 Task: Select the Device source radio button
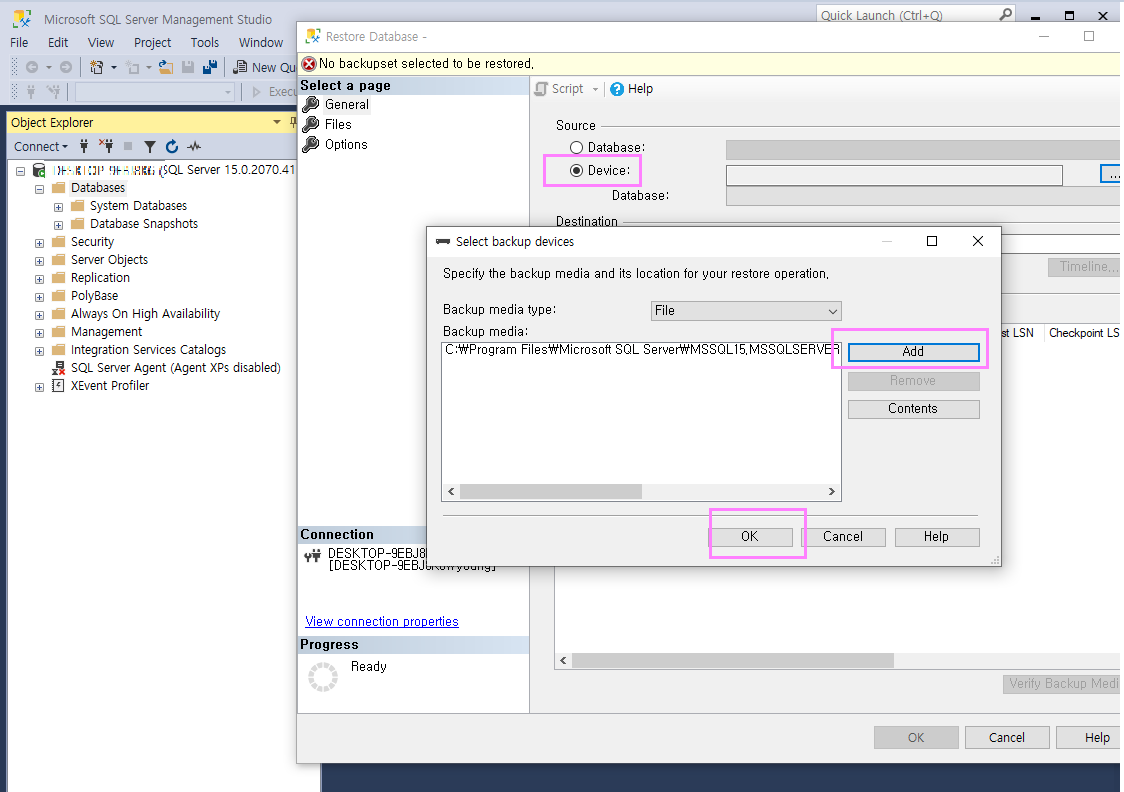click(576, 171)
